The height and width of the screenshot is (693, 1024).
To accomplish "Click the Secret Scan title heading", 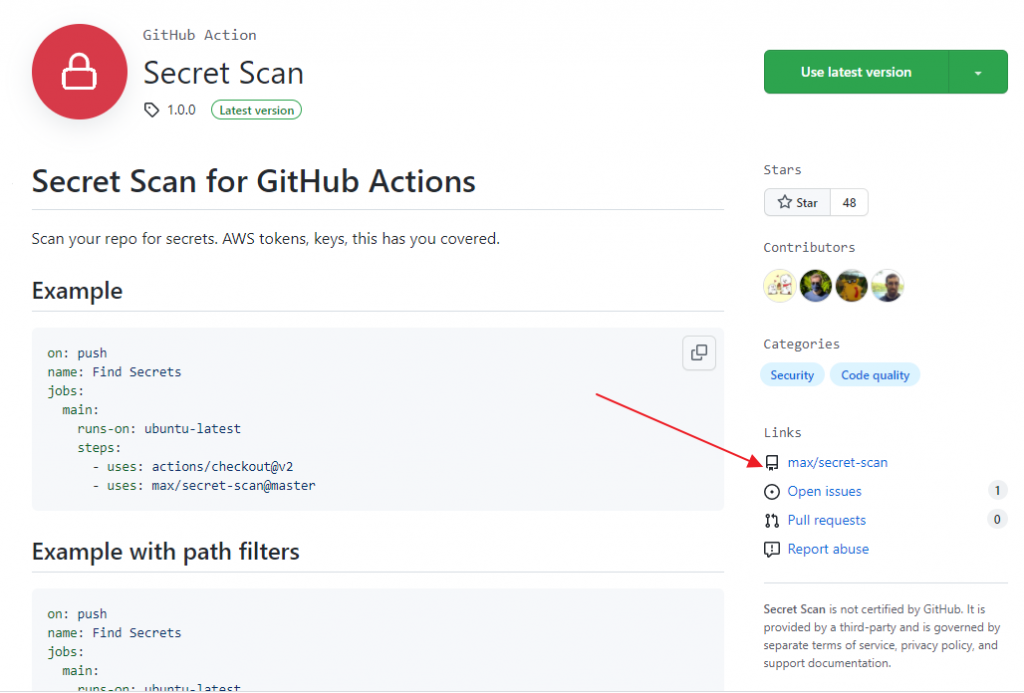I will [223, 73].
